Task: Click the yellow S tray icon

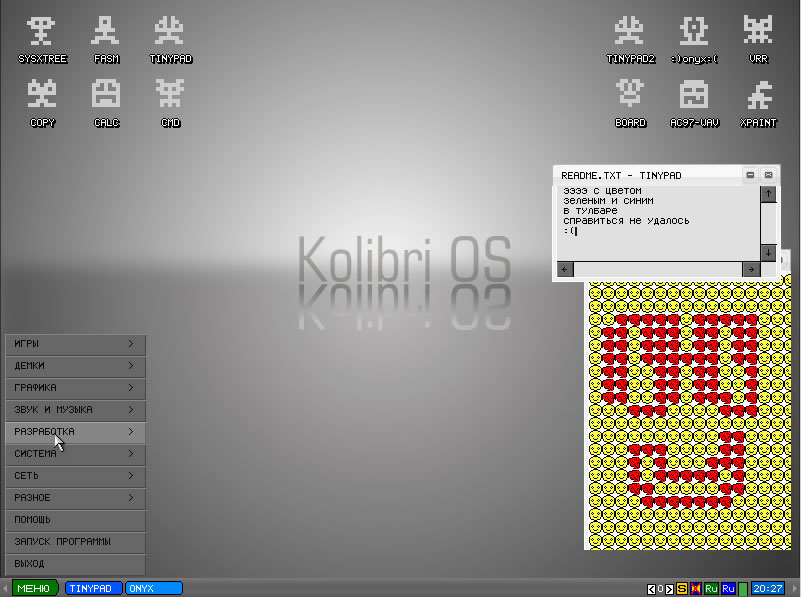Action: point(683,589)
